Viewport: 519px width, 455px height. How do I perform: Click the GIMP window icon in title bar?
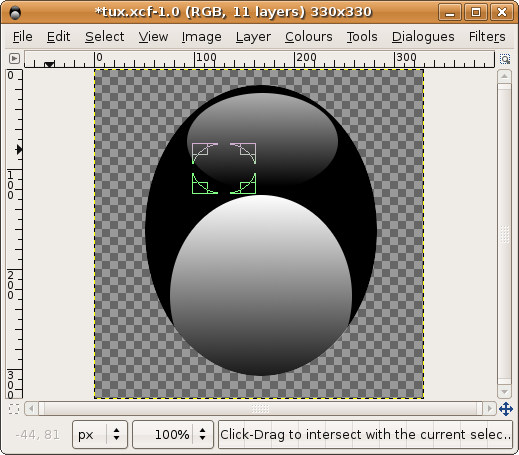[15, 13]
